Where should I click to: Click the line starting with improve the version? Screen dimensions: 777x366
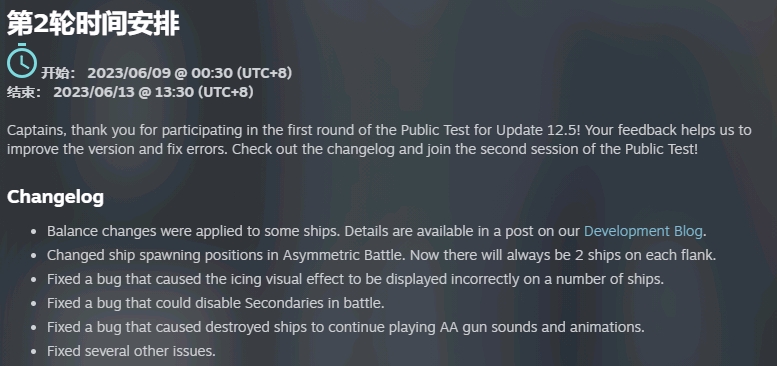pos(352,149)
